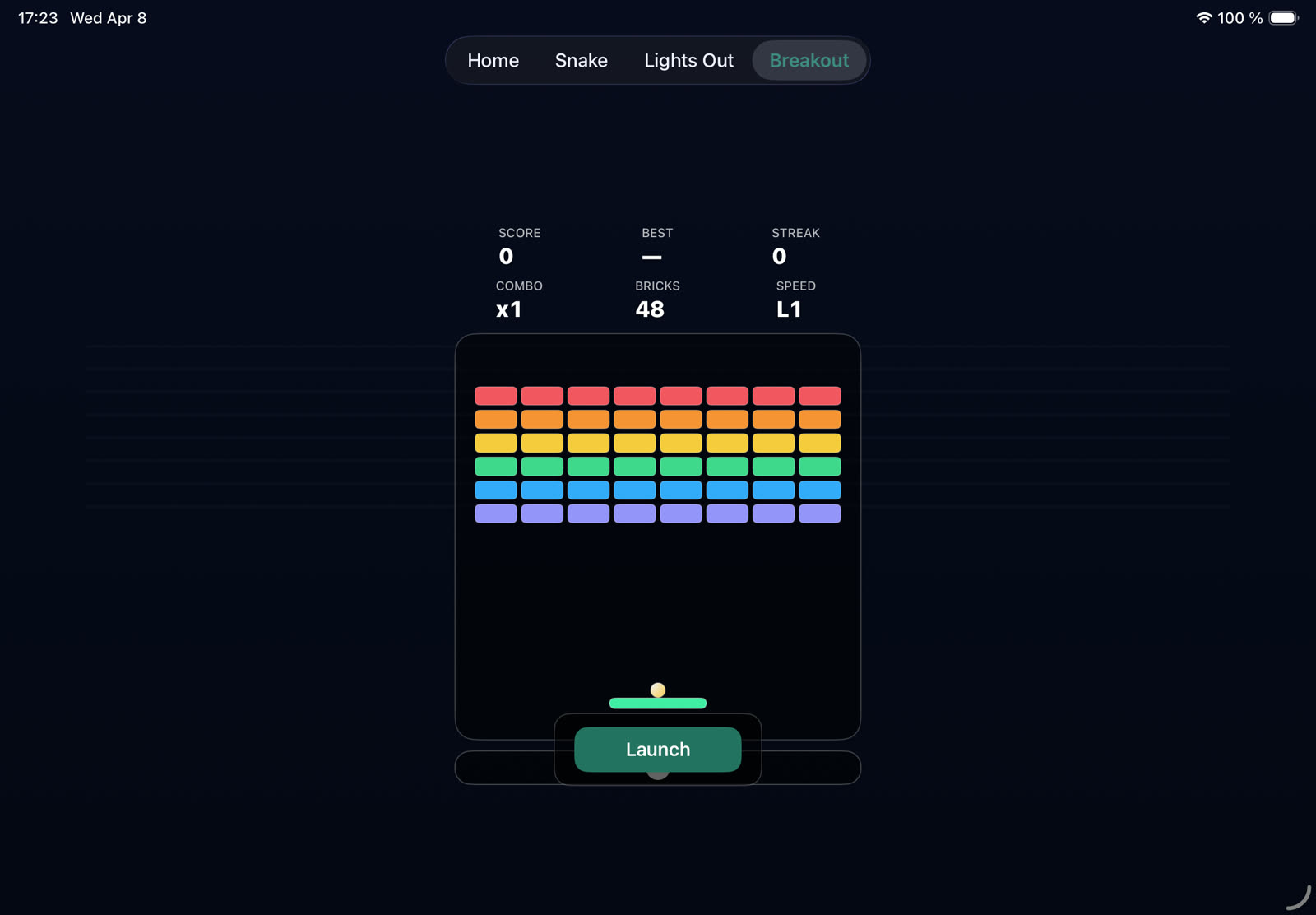Click the active Breakout tab
Viewport: 1316px width, 915px height.
point(809,61)
